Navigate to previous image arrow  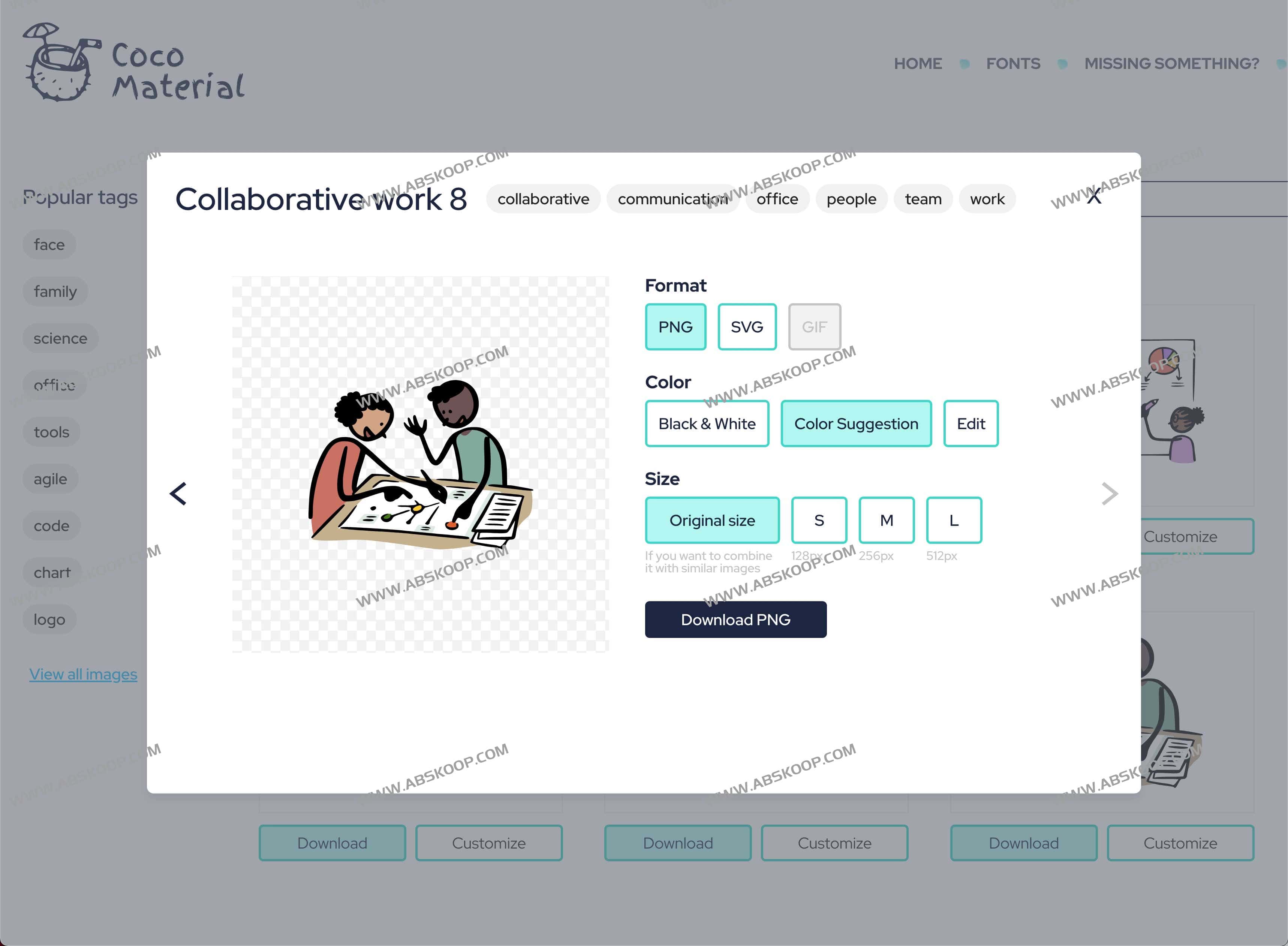[178, 492]
